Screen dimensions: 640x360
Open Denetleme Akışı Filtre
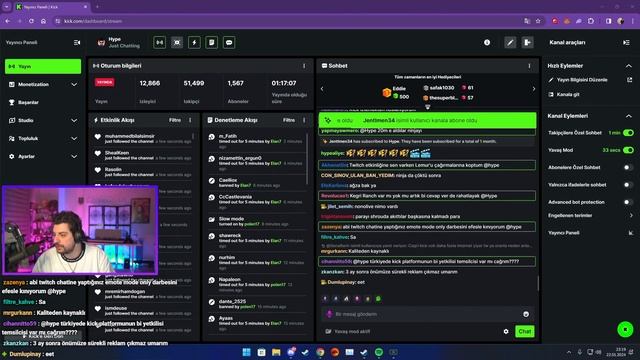(x=289, y=120)
